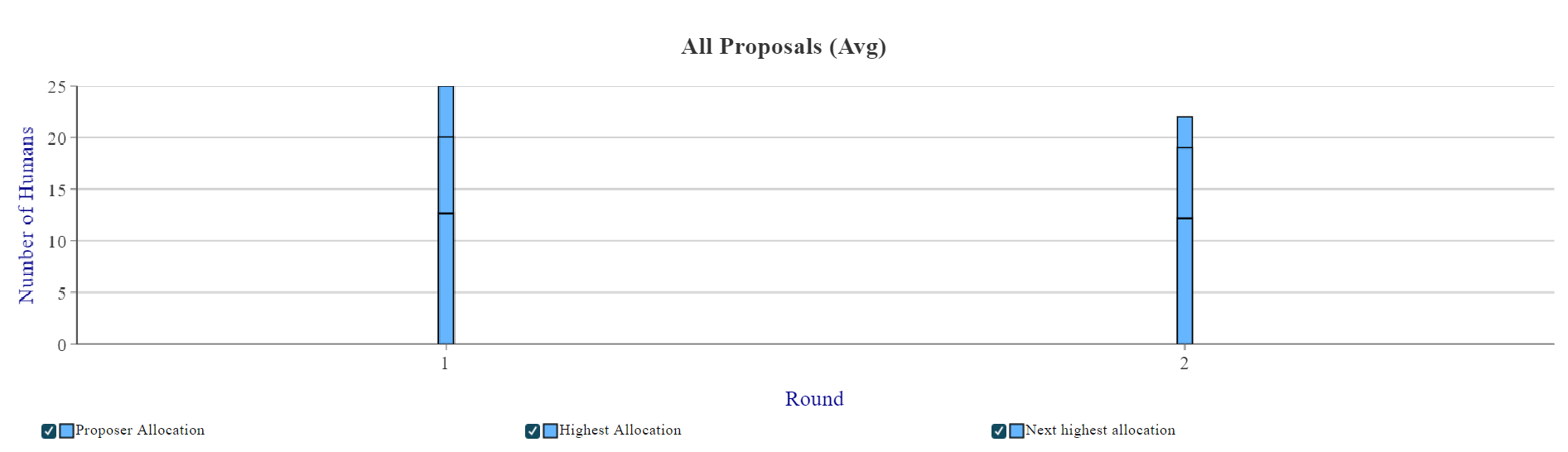Click the Proposer Allocation blue color swatch

coord(67,431)
